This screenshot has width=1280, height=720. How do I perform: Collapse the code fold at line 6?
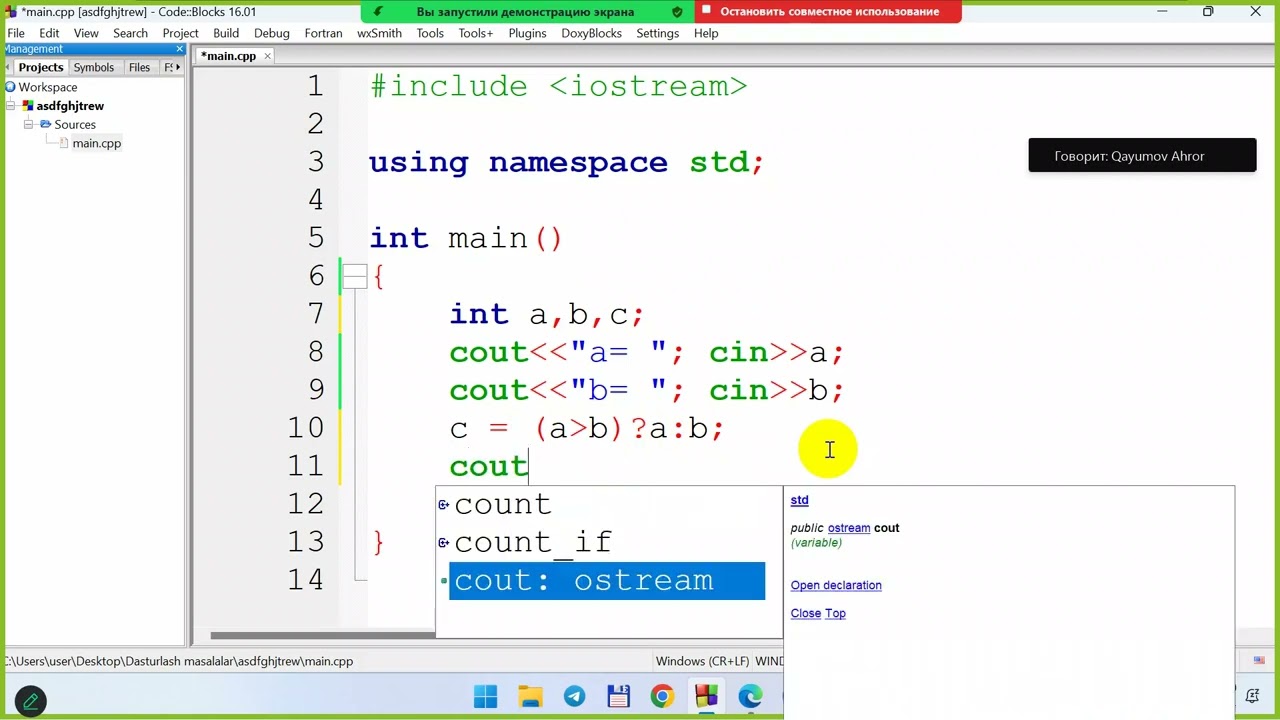[x=355, y=277]
